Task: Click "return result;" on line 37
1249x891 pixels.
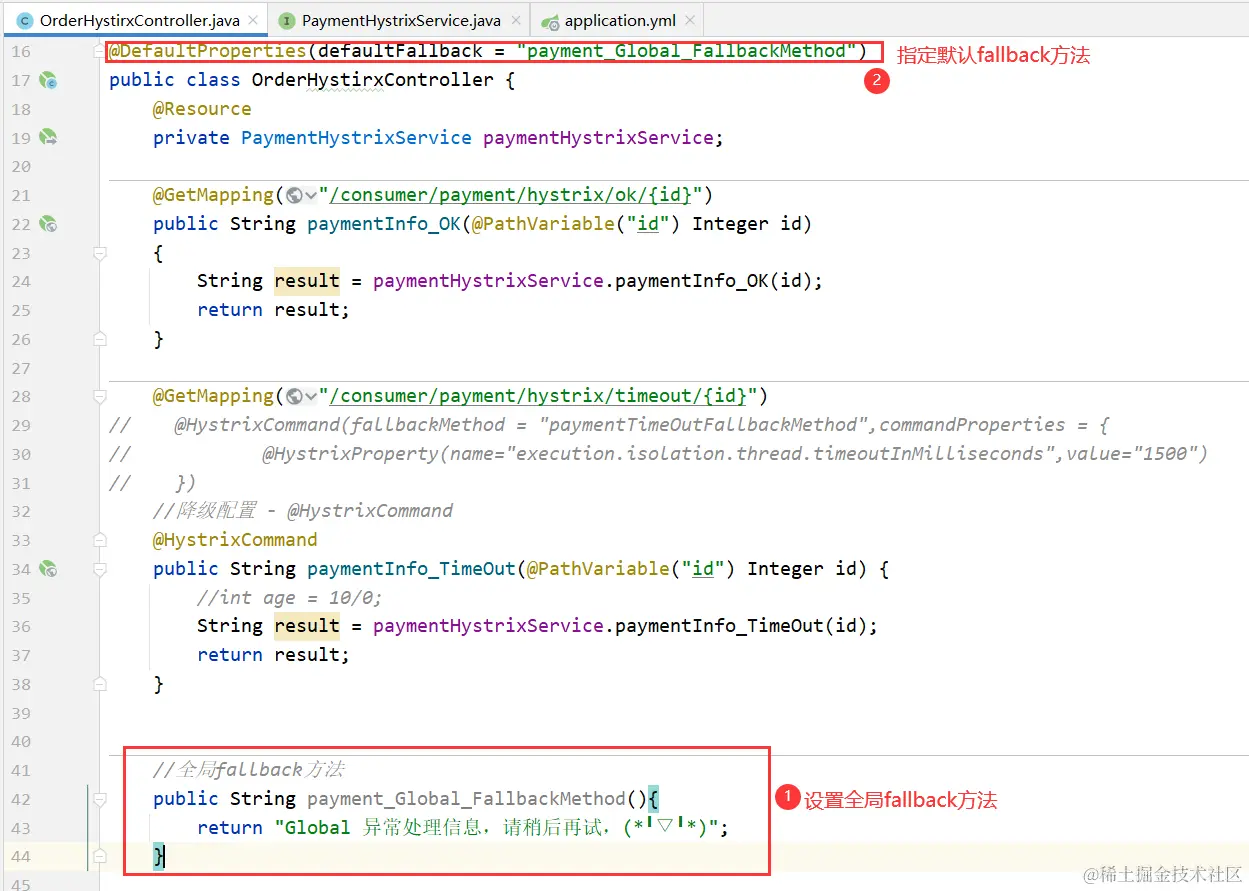Action: coord(274,655)
